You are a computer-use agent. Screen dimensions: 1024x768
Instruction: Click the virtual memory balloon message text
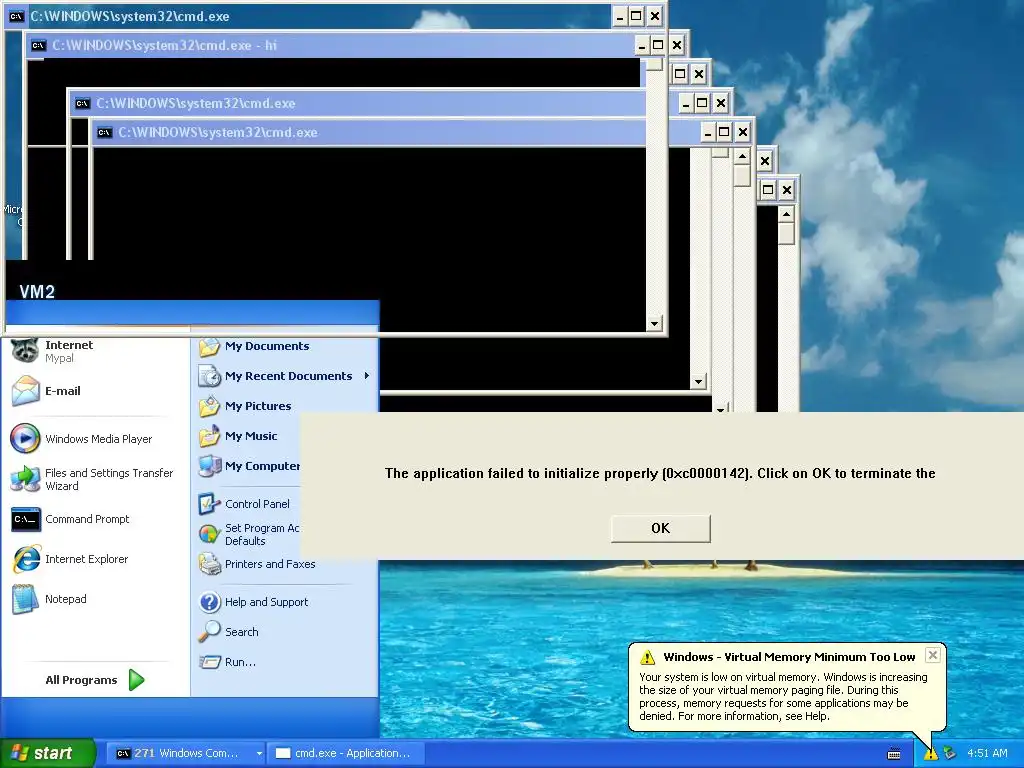point(783,696)
